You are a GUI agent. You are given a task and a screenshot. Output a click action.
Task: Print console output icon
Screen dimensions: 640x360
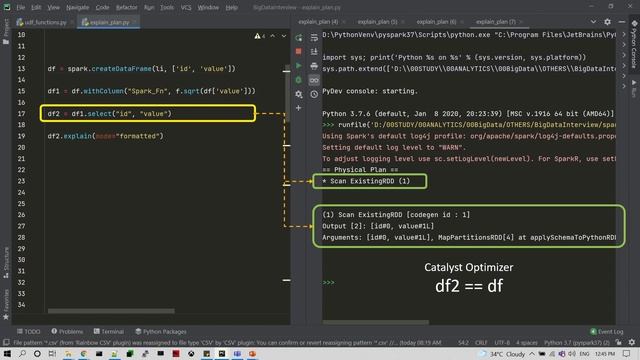click(314, 66)
